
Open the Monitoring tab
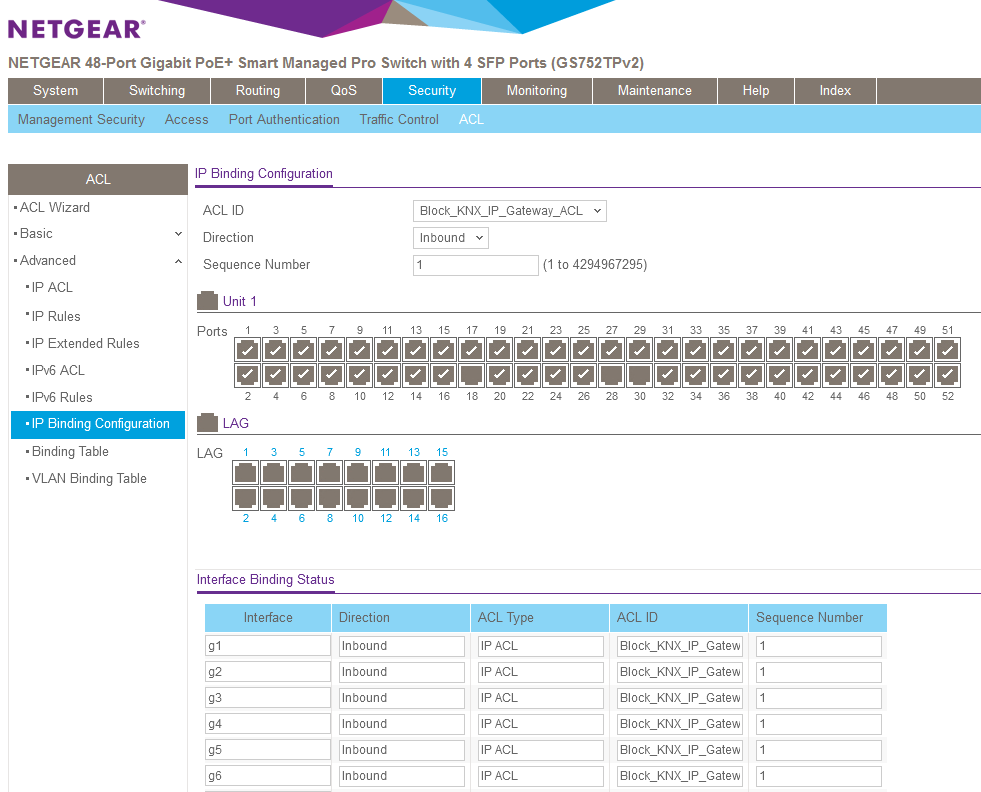click(x=537, y=91)
